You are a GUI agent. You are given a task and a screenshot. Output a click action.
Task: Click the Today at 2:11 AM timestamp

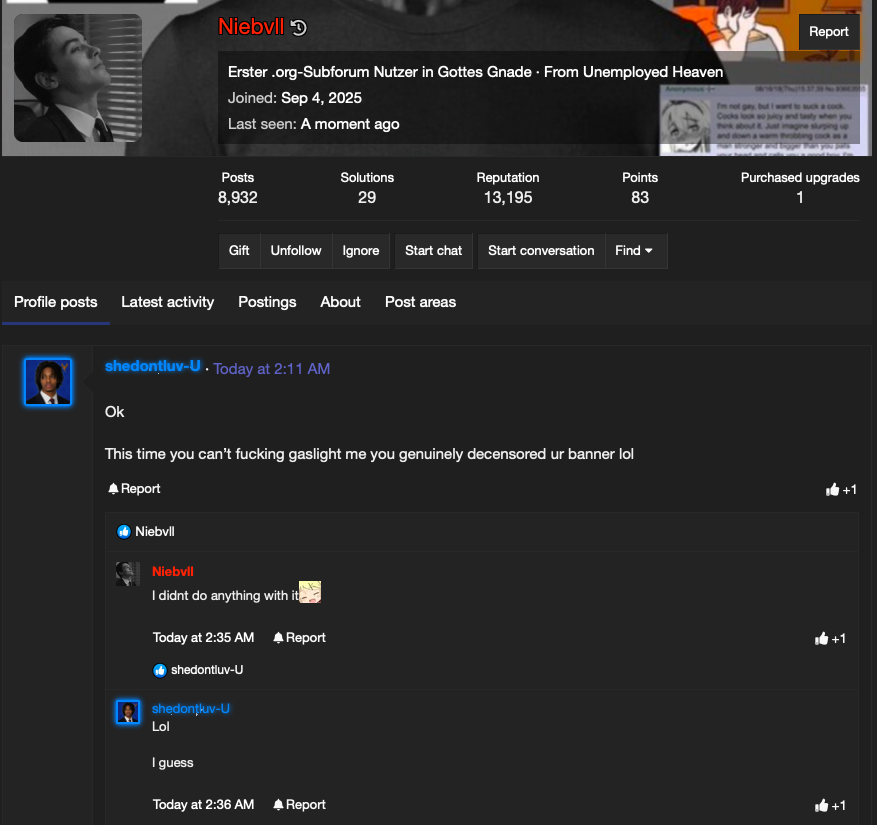click(x=272, y=369)
